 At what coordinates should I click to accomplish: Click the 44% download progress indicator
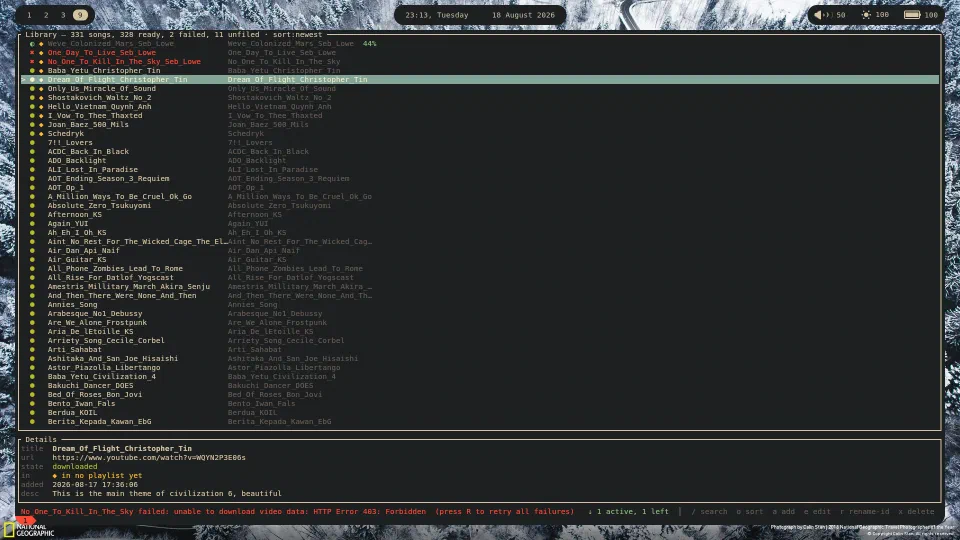point(369,44)
